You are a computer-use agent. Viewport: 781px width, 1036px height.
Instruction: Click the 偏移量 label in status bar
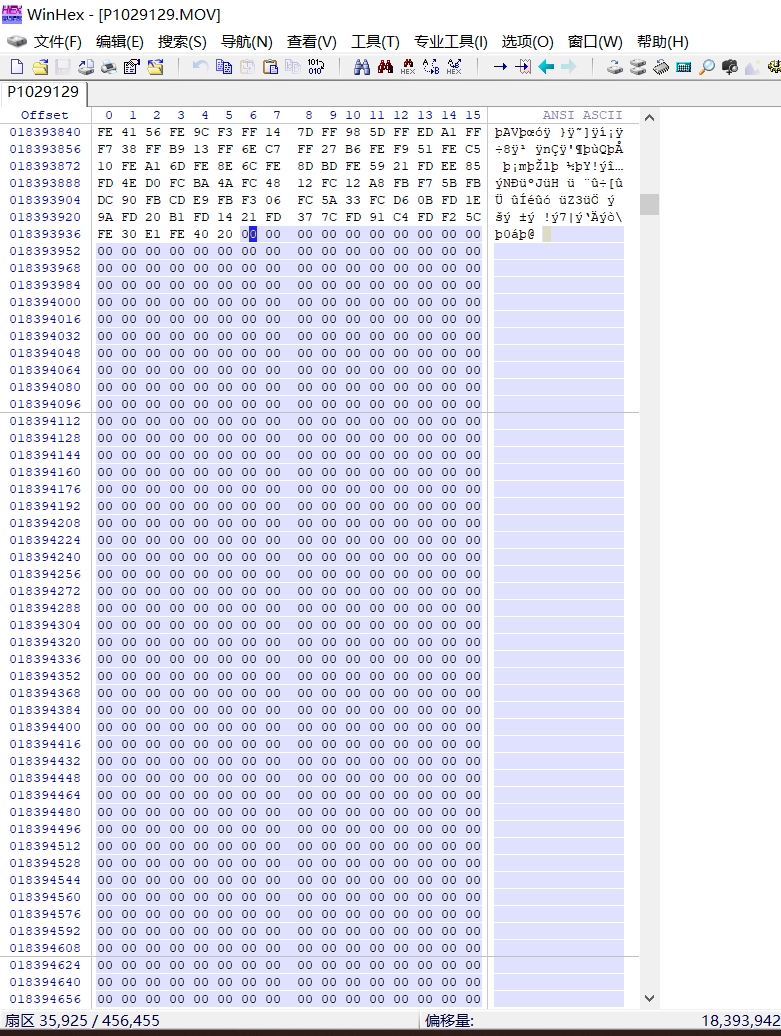[449, 1021]
